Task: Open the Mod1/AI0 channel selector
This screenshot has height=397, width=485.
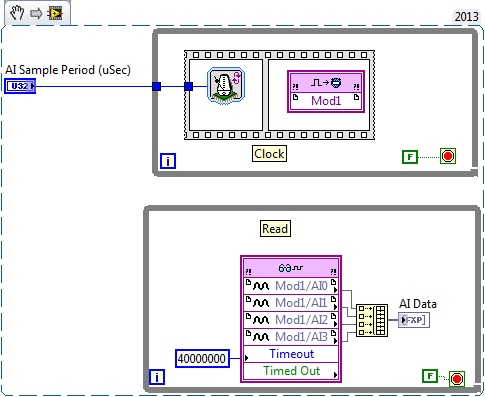Action: (x=291, y=286)
